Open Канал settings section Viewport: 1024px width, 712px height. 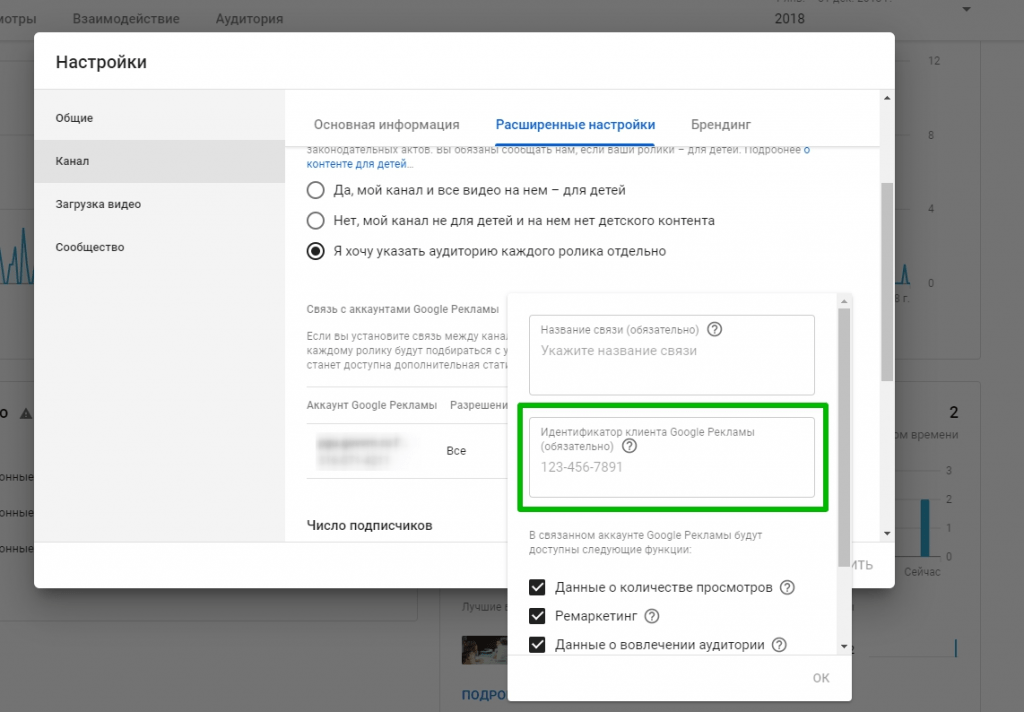tap(159, 161)
